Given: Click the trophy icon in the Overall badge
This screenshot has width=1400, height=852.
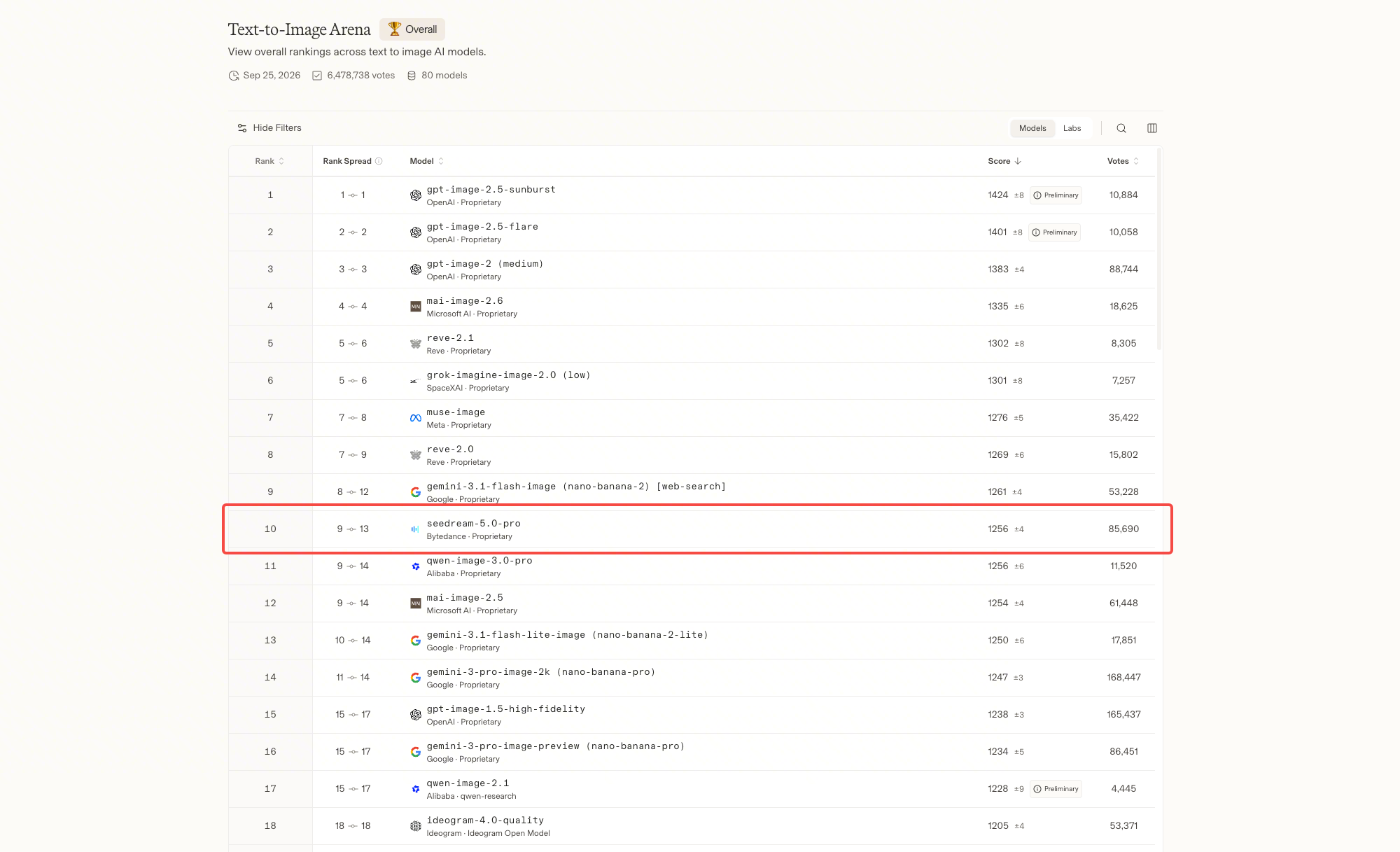Looking at the screenshot, I should (x=395, y=29).
